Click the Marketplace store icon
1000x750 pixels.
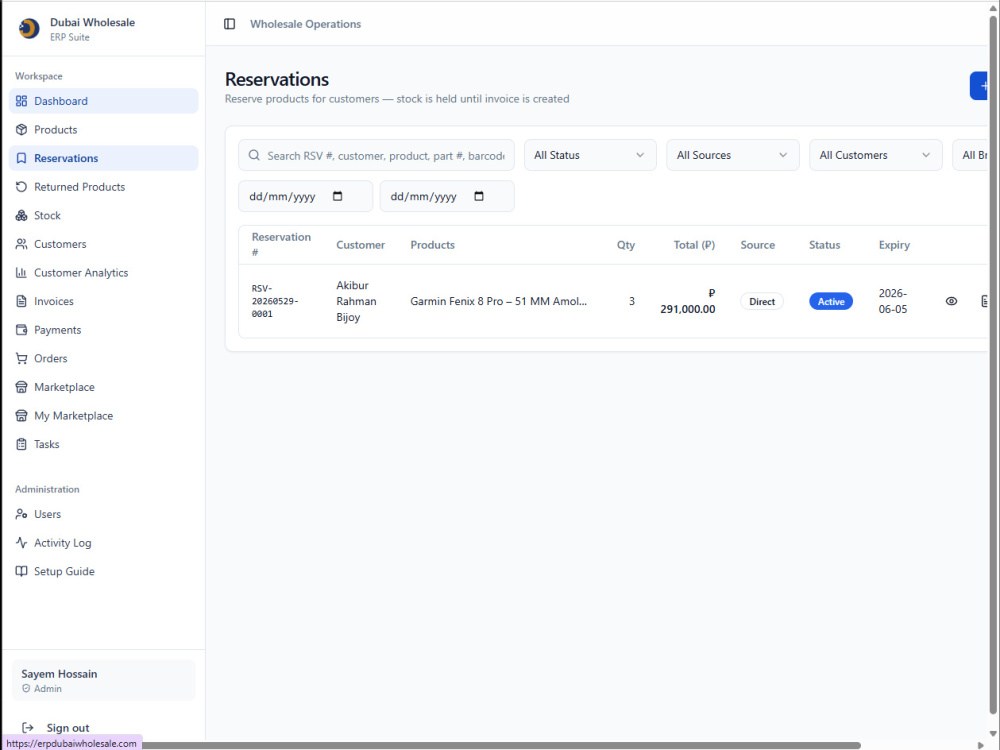[22, 387]
